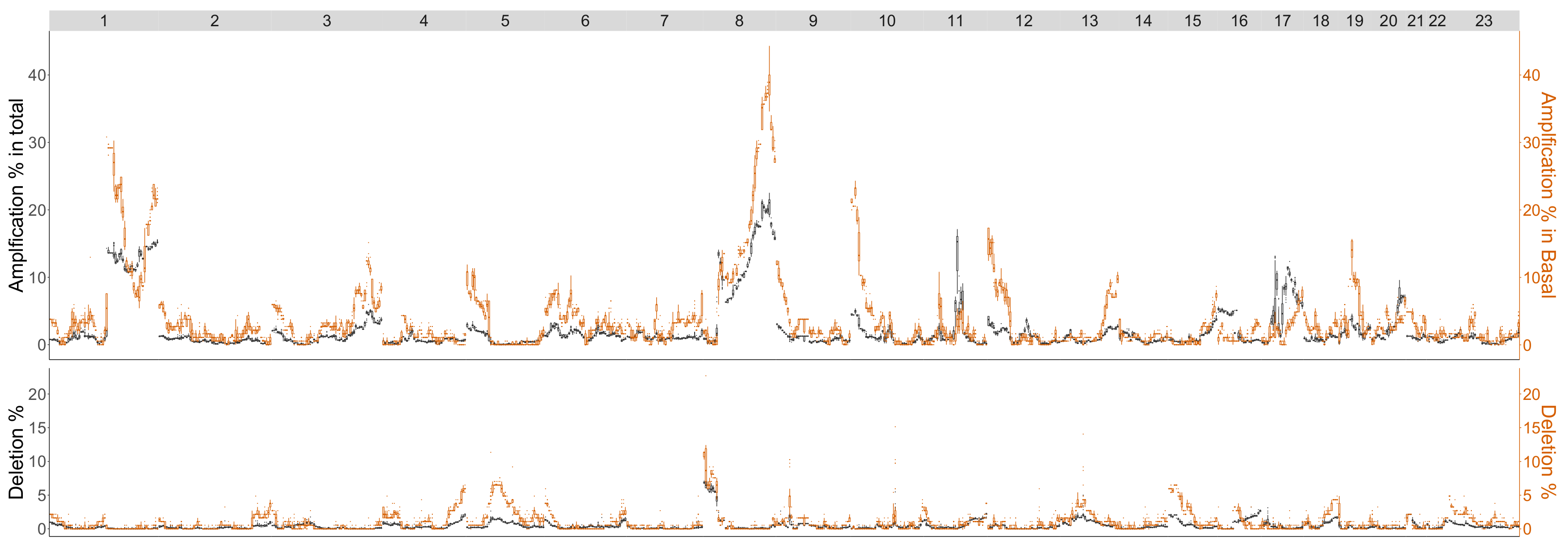The width and height of the screenshot is (1568, 552).
Task: Select chromosome 23 facet strip
Action: pyautogui.click(x=1484, y=21)
